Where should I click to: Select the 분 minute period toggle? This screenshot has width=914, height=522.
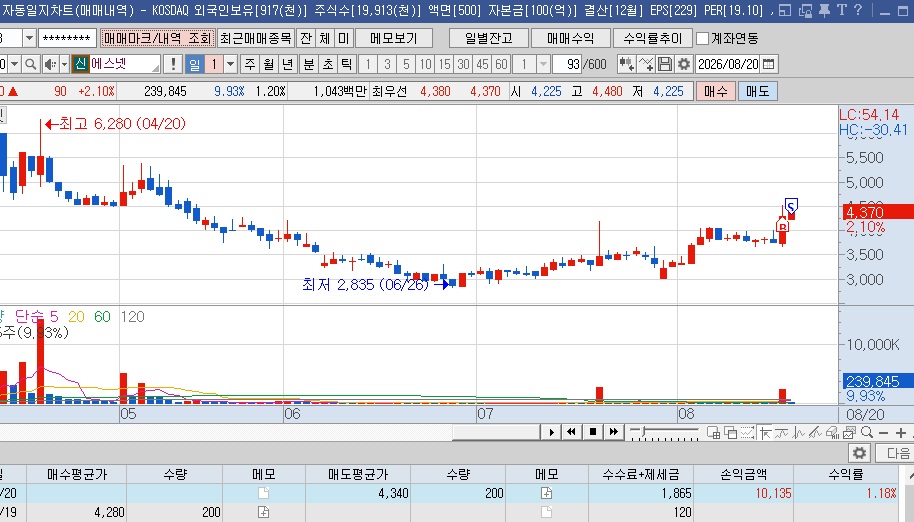[x=309, y=64]
